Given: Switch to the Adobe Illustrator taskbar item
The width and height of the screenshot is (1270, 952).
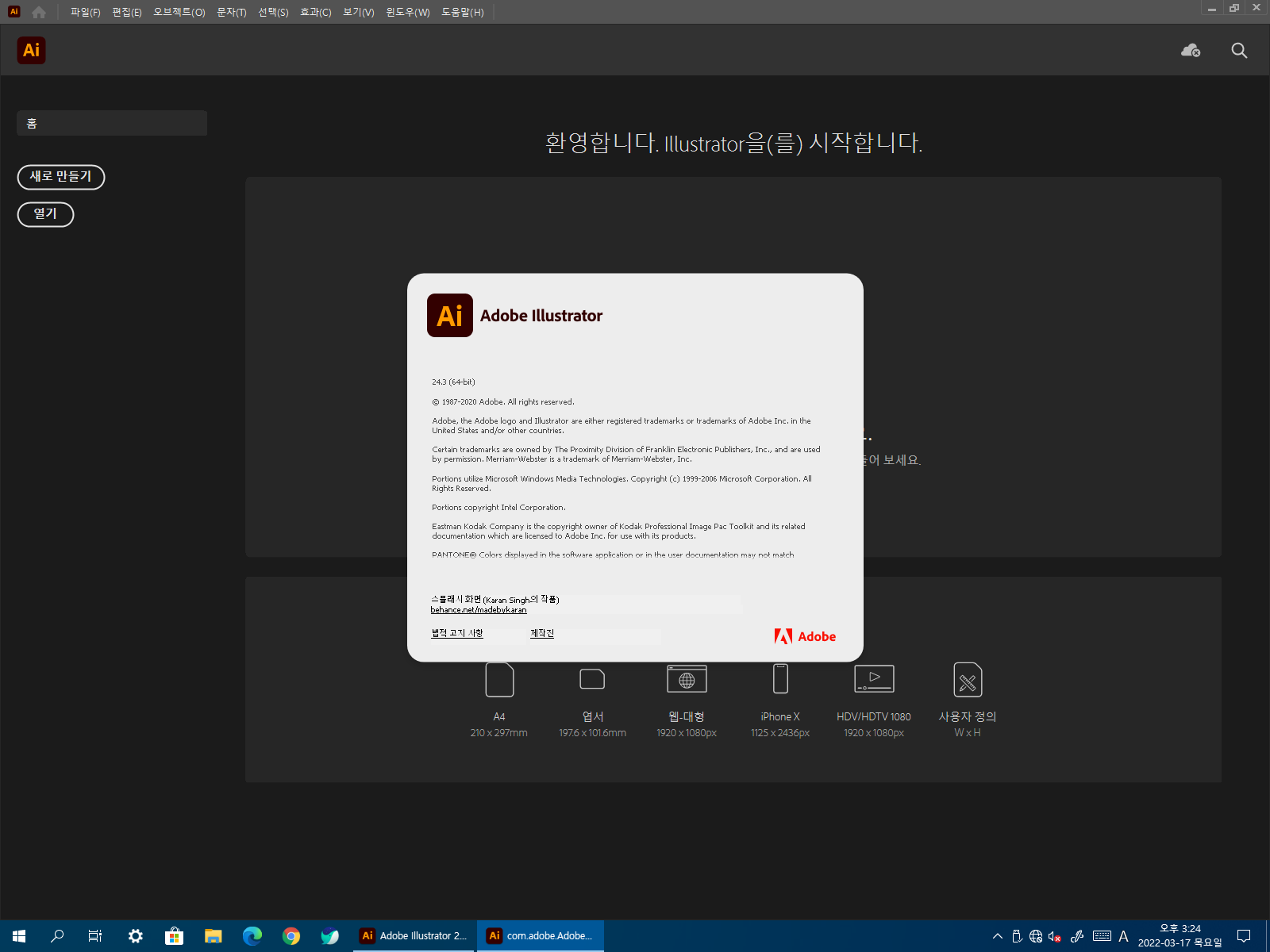Looking at the screenshot, I should [x=414, y=936].
